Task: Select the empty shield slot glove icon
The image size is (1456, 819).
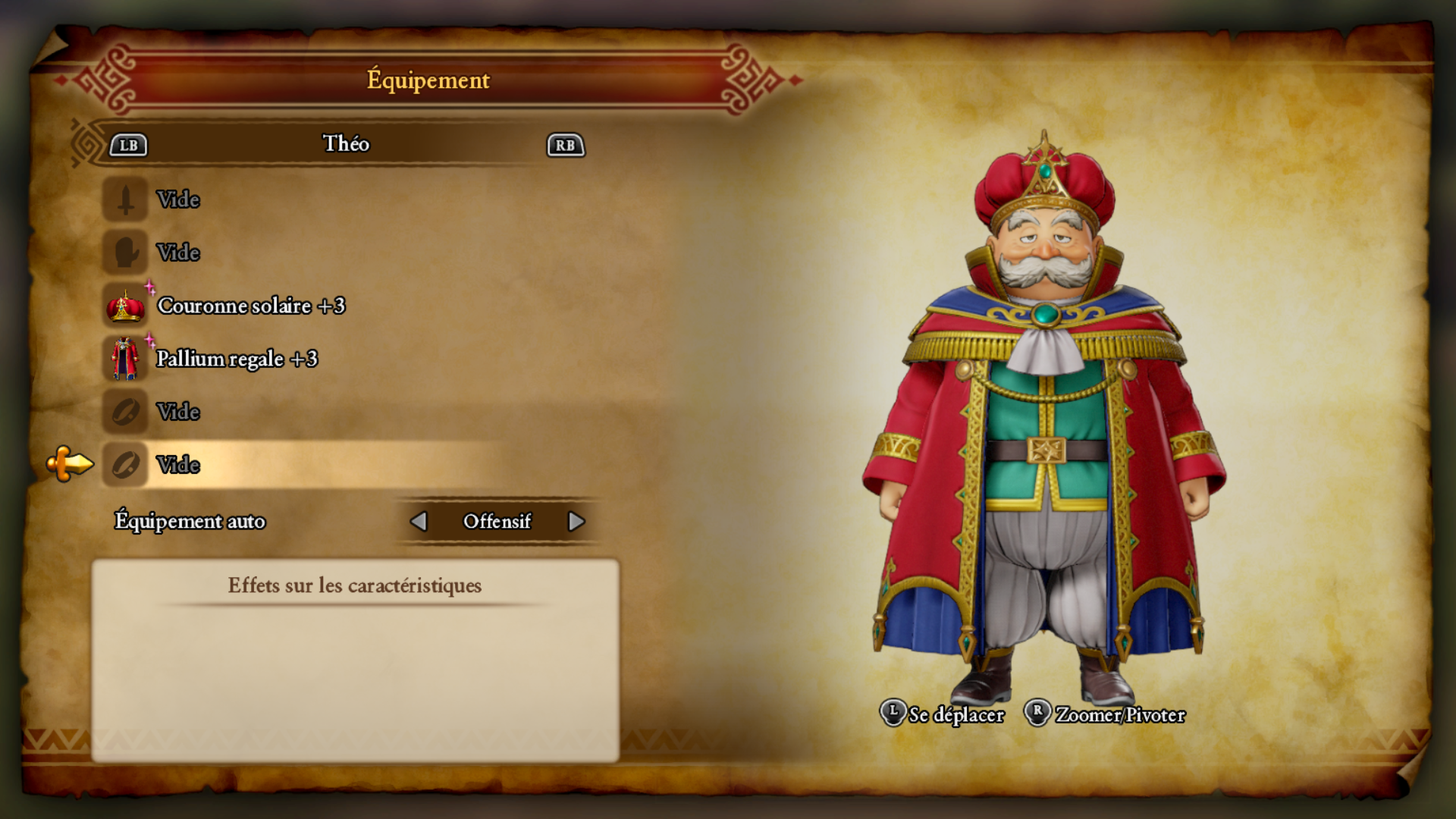Action: click(x=125, y=253)
